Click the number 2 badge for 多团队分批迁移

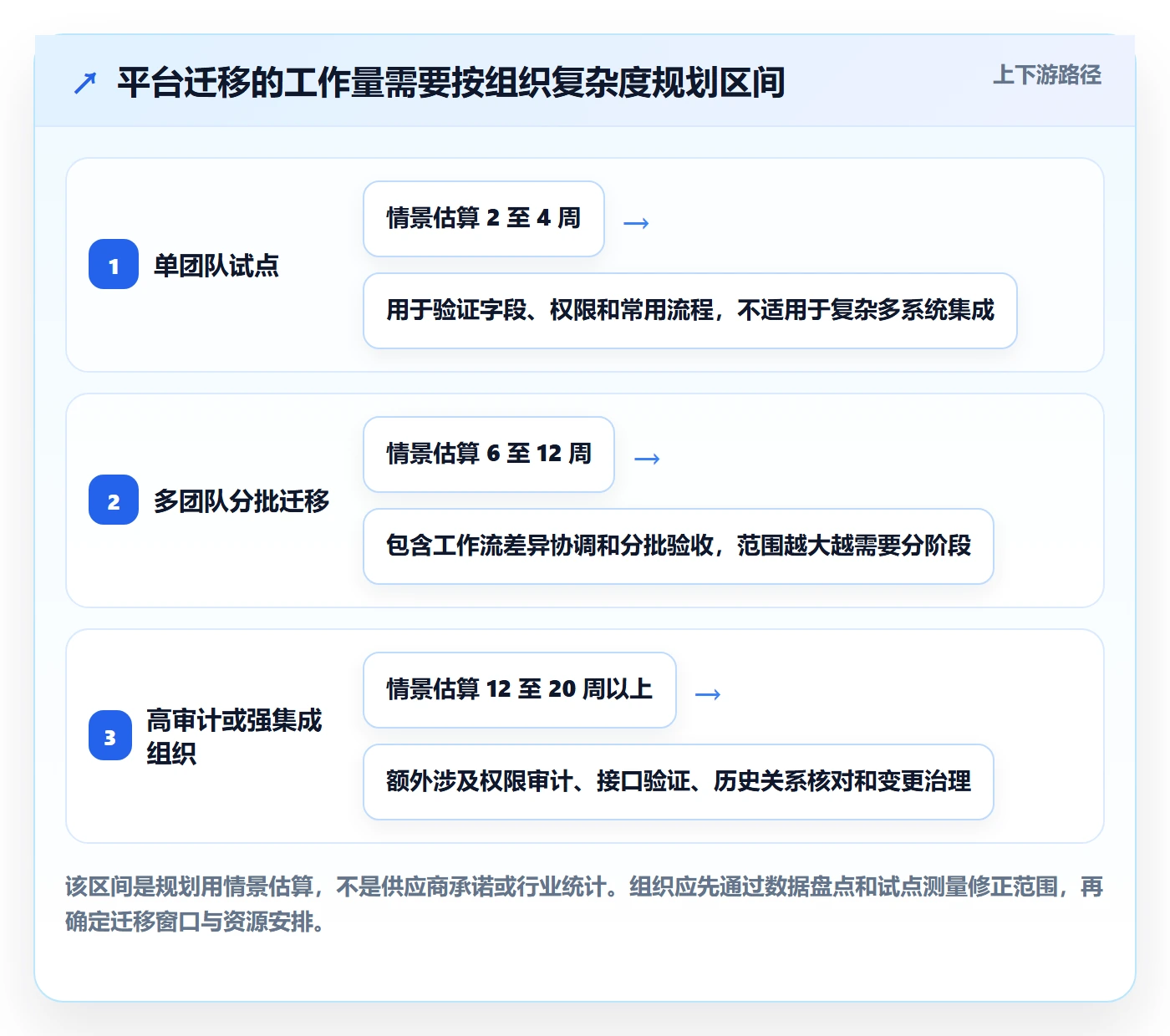pyautogui.click(x=114, y=500)
